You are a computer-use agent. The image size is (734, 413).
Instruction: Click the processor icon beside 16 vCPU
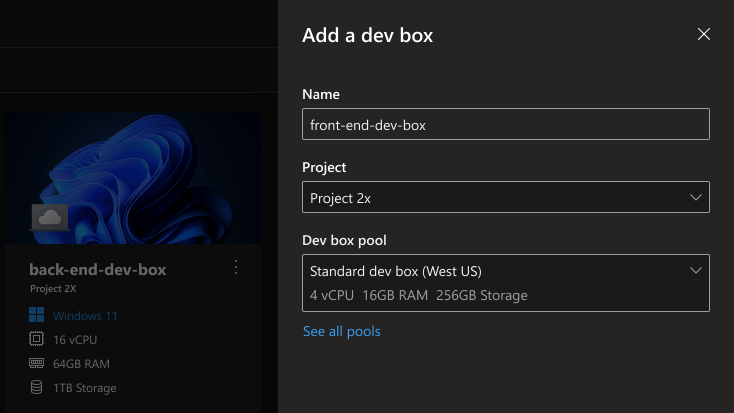click(x=37, y=340)
